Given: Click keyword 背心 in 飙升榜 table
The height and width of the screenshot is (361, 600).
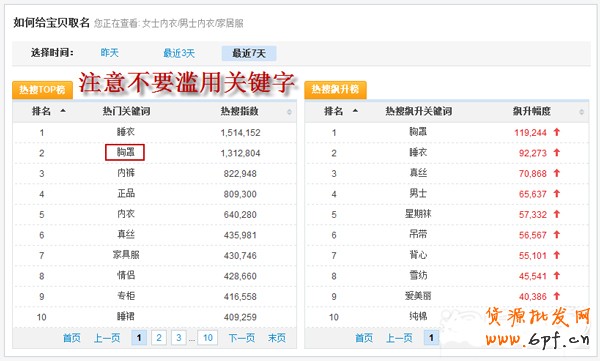Looking at the screenshot, I should click(418, 255).
